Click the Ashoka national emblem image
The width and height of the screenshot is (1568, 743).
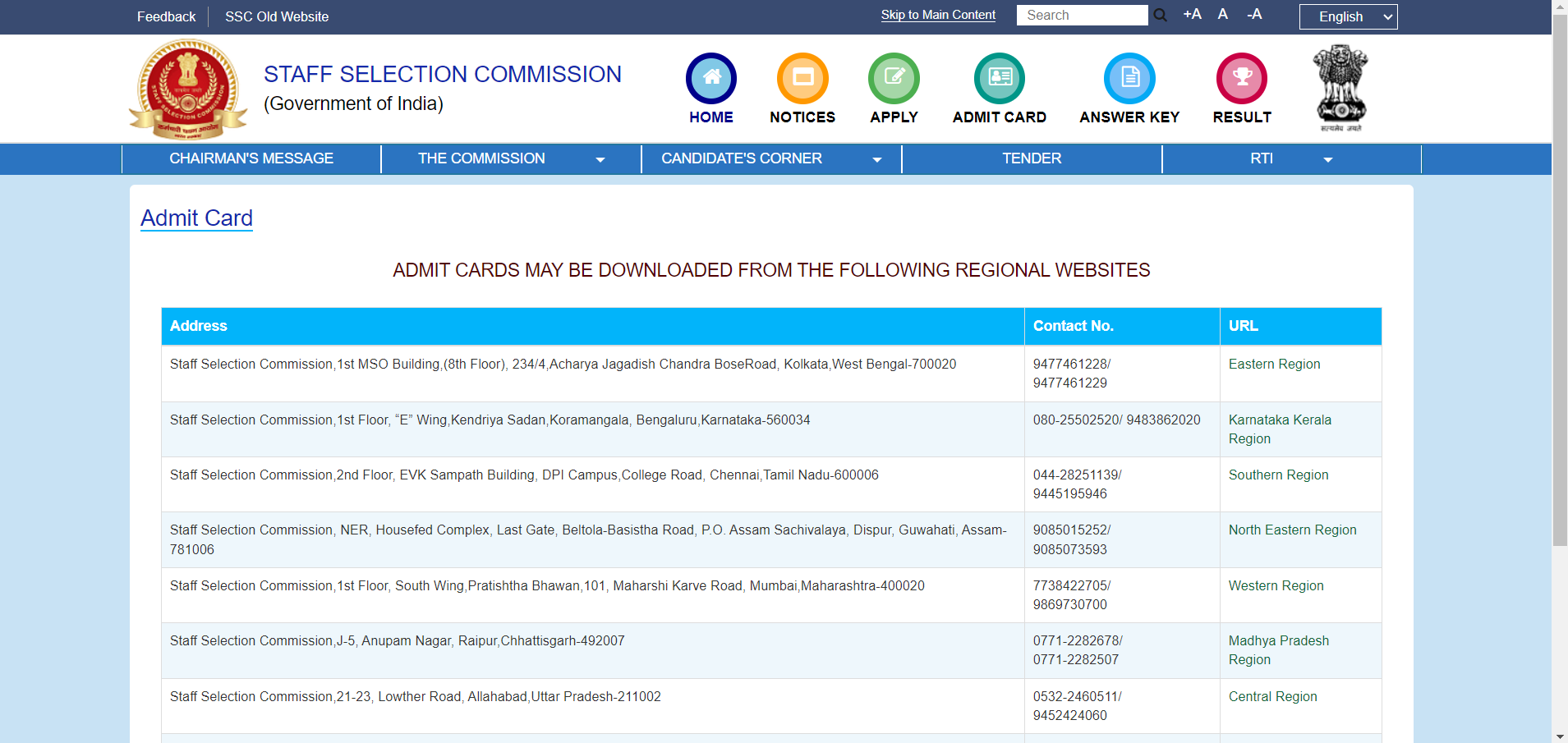1340,88
